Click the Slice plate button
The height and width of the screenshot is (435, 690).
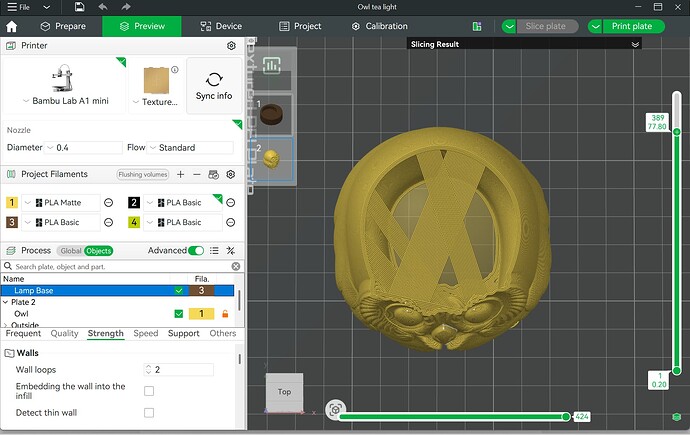(x=546, y=26)
